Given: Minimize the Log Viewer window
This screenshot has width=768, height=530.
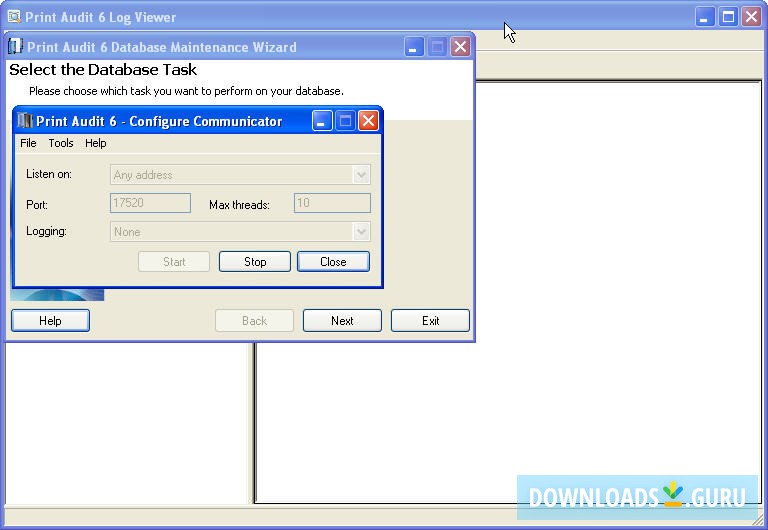Looking at the screenshot, I should click(x=705, y=17).
